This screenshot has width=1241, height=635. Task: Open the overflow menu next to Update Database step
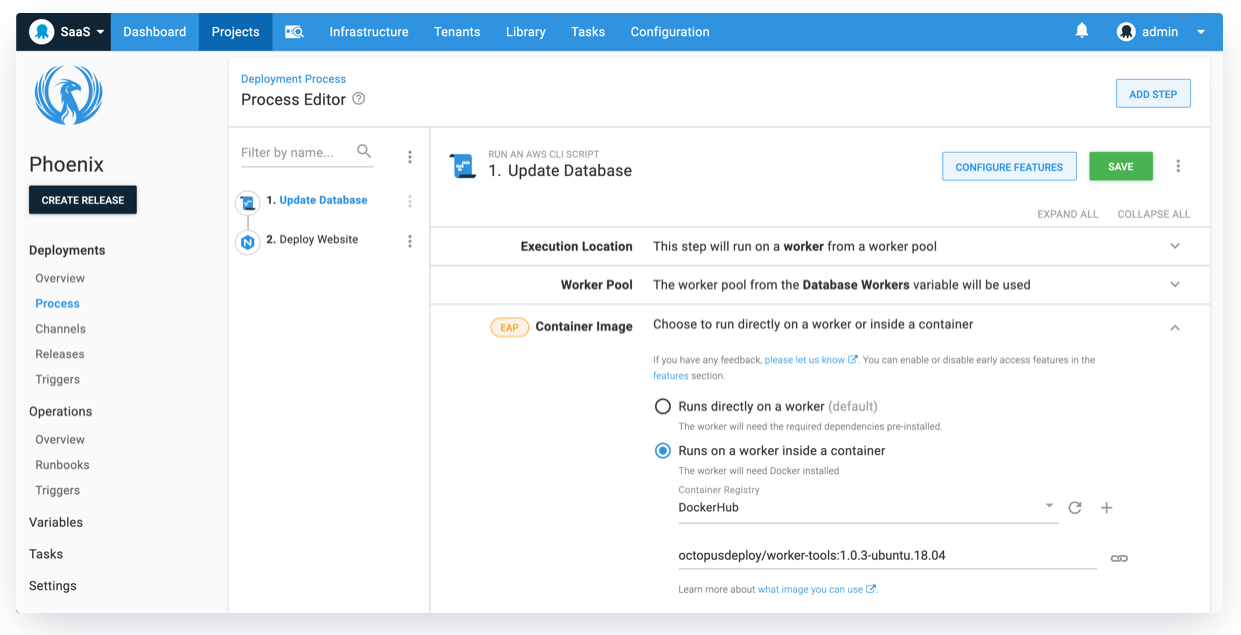tap(409, 200)
